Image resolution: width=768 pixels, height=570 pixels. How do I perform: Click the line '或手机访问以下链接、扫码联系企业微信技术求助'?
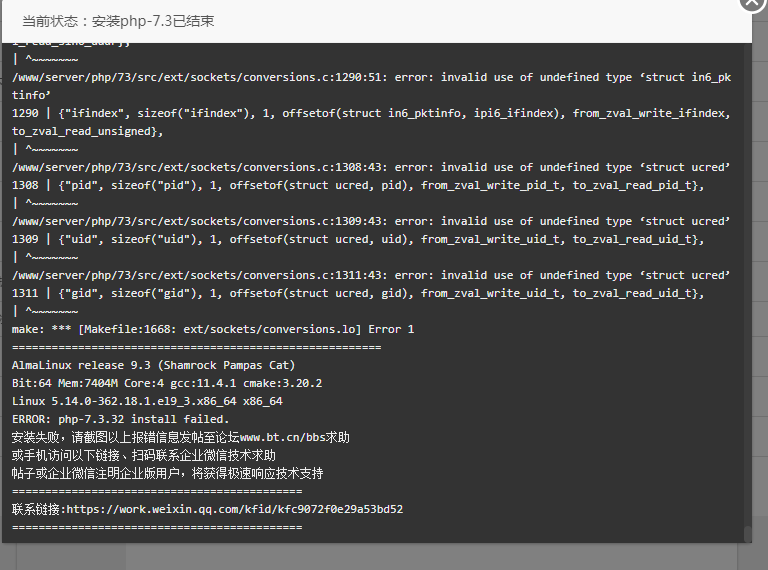(144, 455)
